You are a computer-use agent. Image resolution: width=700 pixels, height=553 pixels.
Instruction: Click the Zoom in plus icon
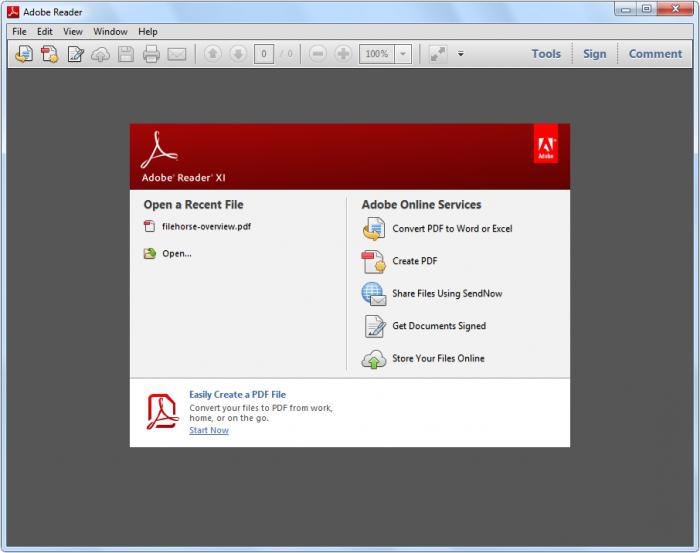(x=343, y=54)
